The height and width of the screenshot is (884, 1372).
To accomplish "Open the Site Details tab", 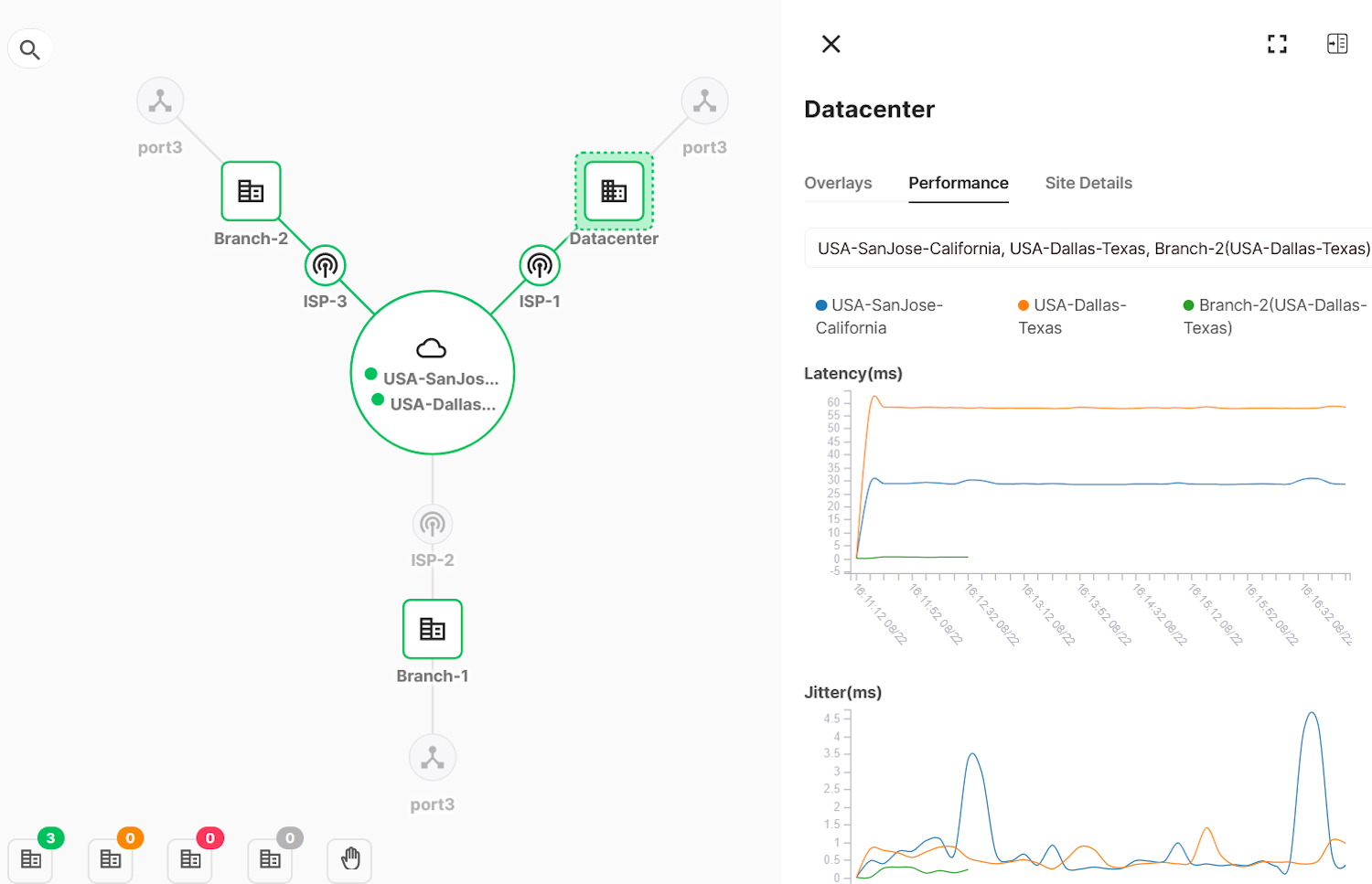I will [x=1088, y=183].
